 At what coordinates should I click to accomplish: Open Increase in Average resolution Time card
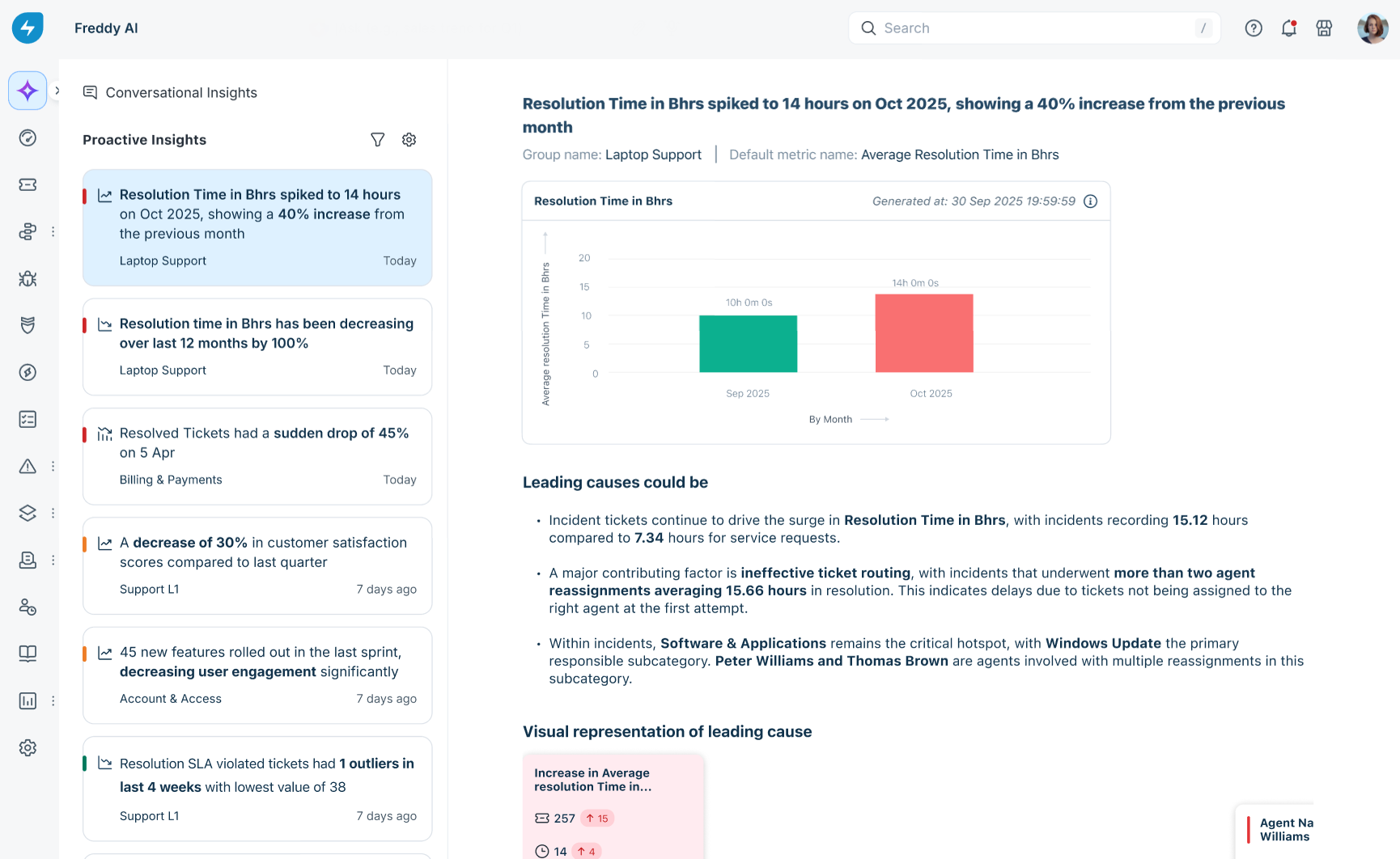tap(613, 806)
